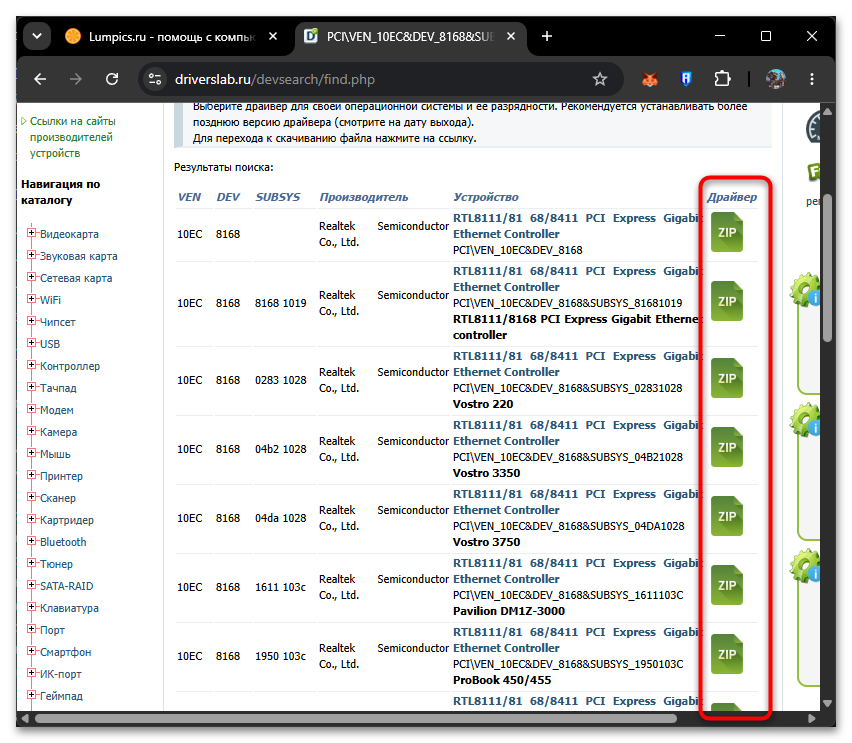
Task: Click the page vertical scrollbar thumb
Action: pos(828,267)
